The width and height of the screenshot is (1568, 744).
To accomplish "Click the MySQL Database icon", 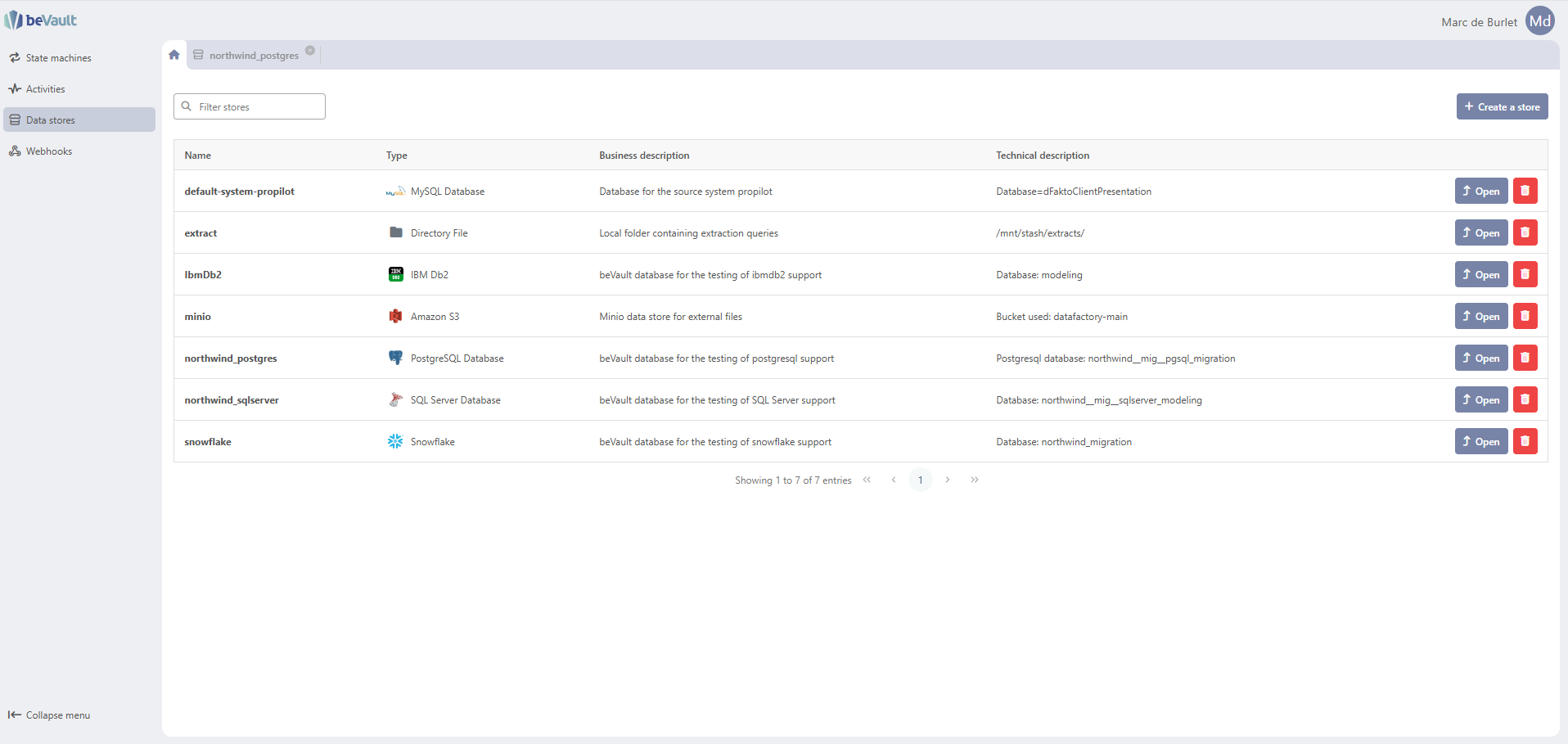I will tap(395, 192).
